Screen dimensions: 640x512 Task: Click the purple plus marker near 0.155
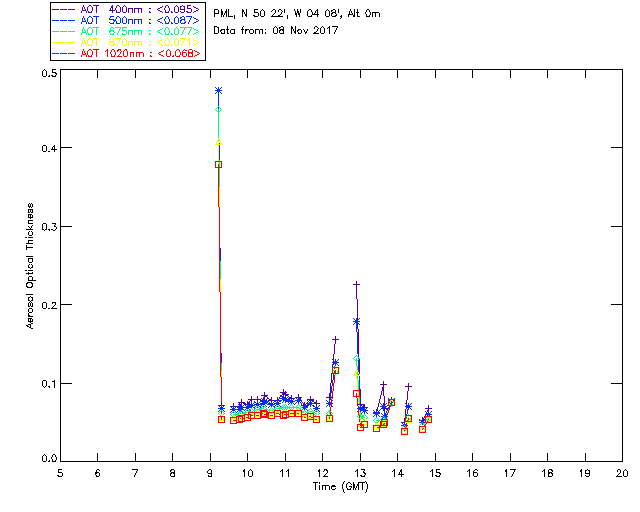coord(335,339)
